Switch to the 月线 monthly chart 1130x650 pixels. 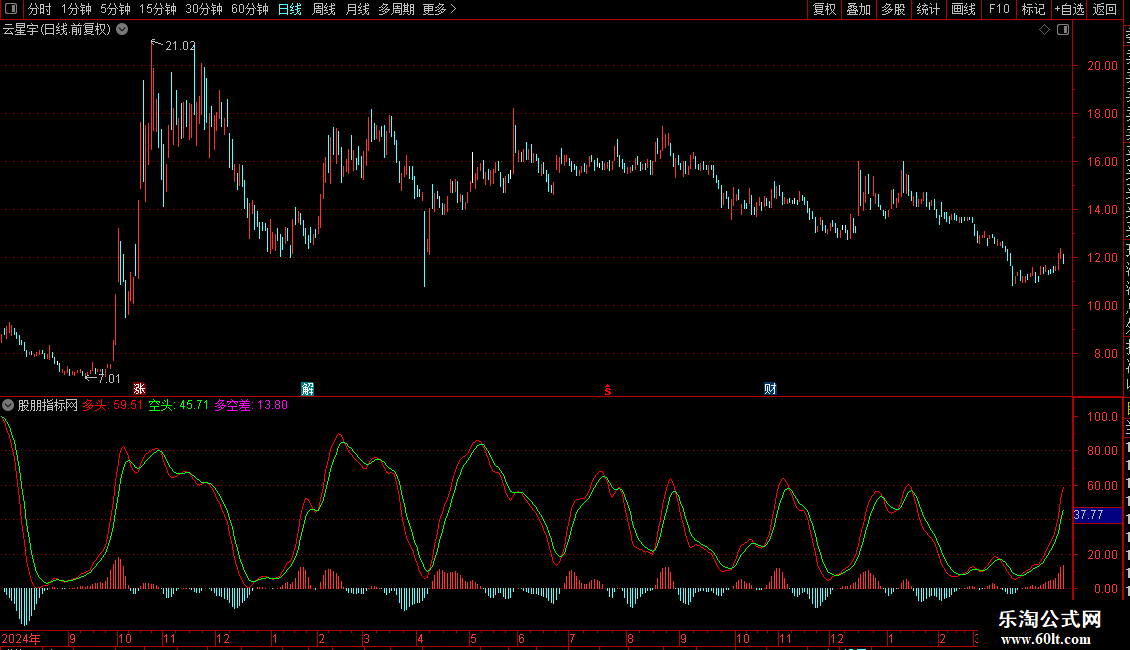(x=357, y=9)
